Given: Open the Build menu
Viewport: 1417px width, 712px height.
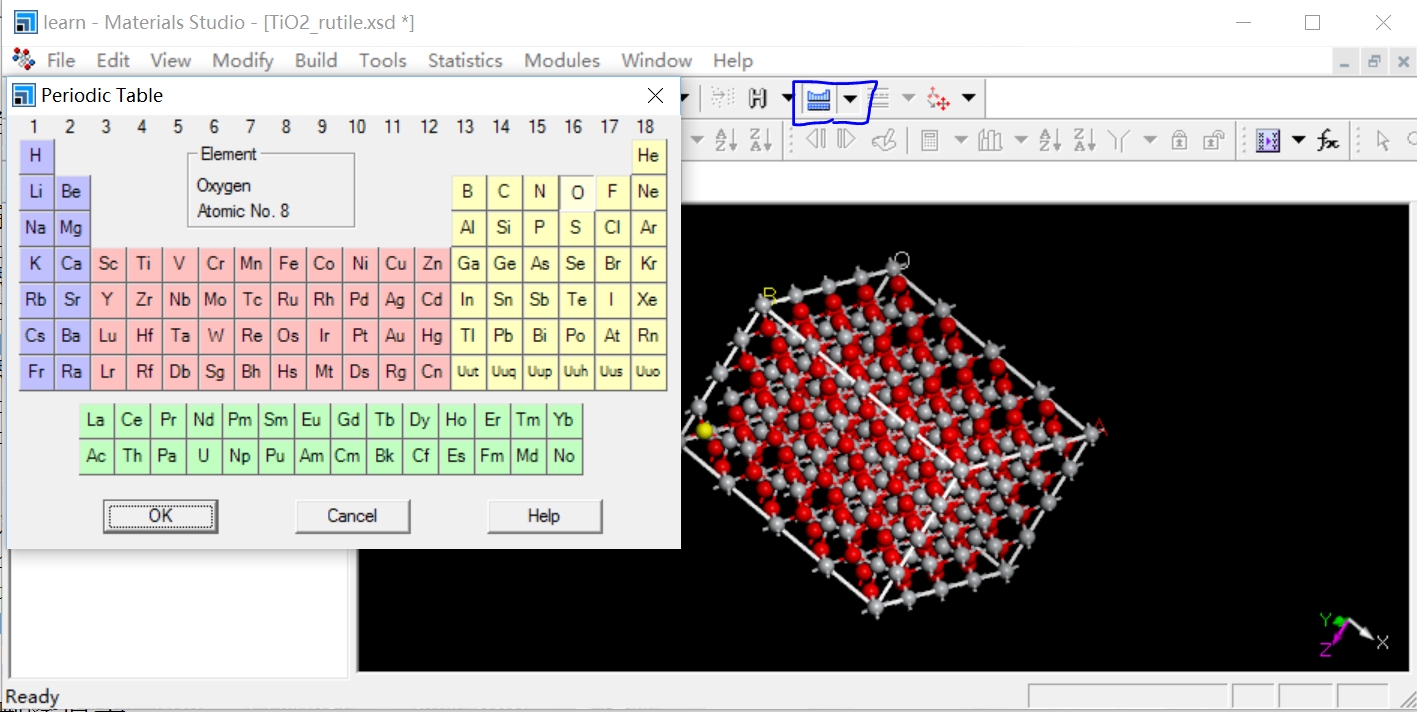Looking at the screenshot, I should click(x=316, y=60).
